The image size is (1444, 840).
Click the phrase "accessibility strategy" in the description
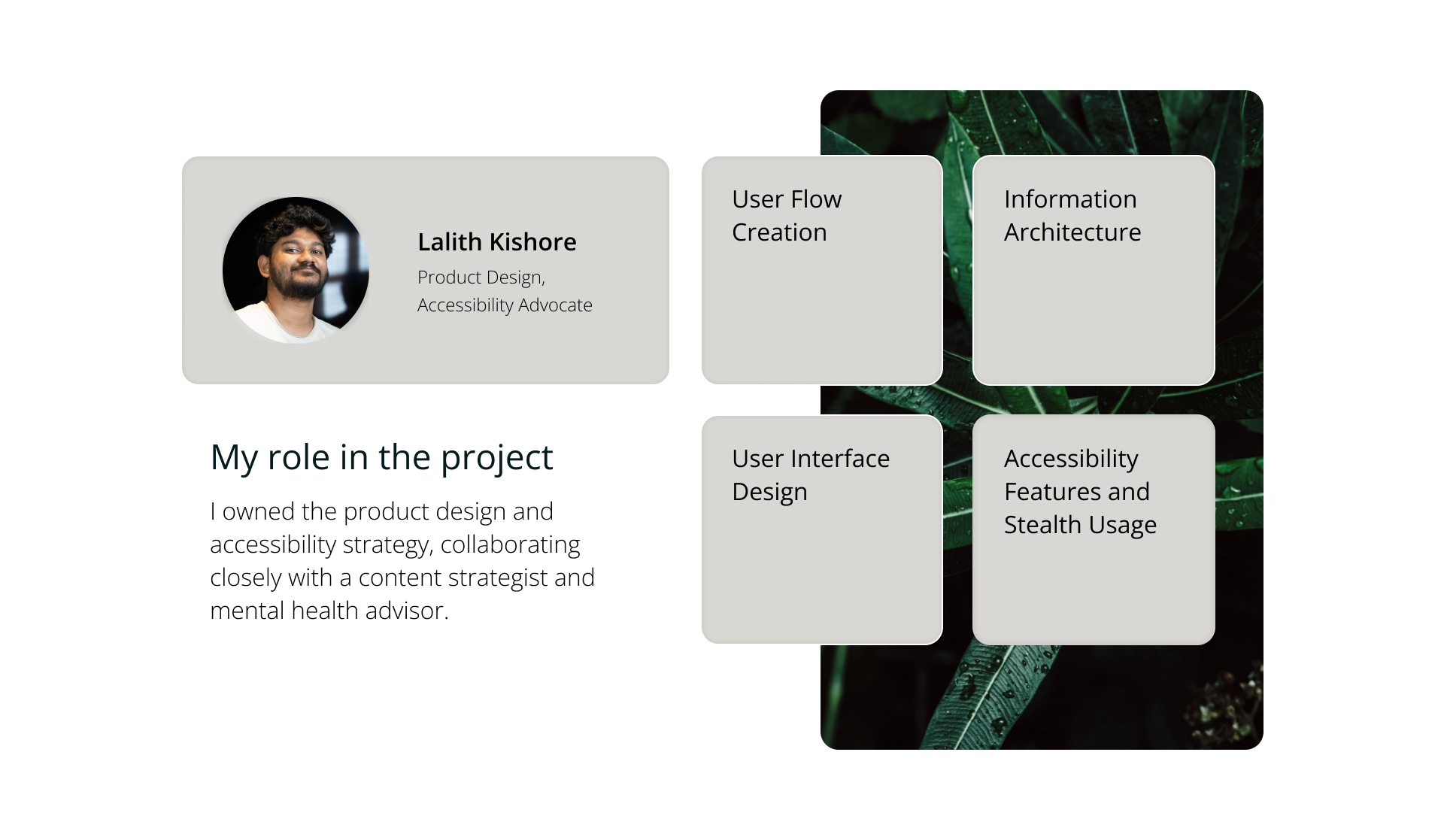pyautogui.click(x=320, y=544)
